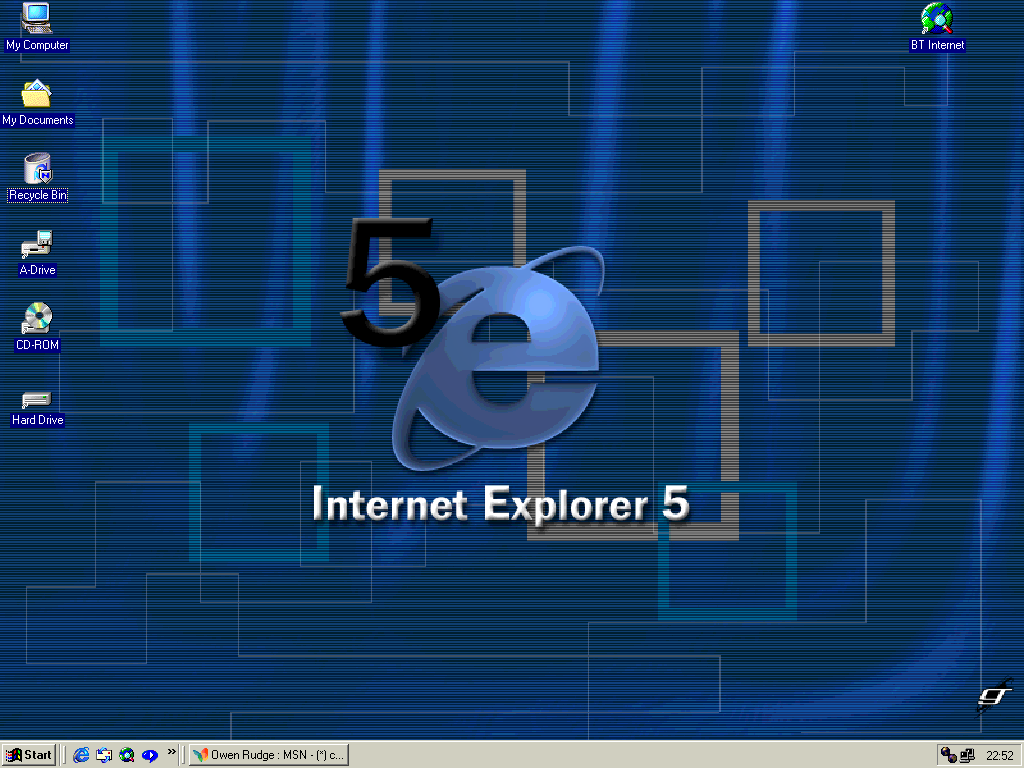Viewport: 1024px width, 768px height.
Task: Switch to the Owen Rudge MSN taskbar window
Action: point(268,755)
